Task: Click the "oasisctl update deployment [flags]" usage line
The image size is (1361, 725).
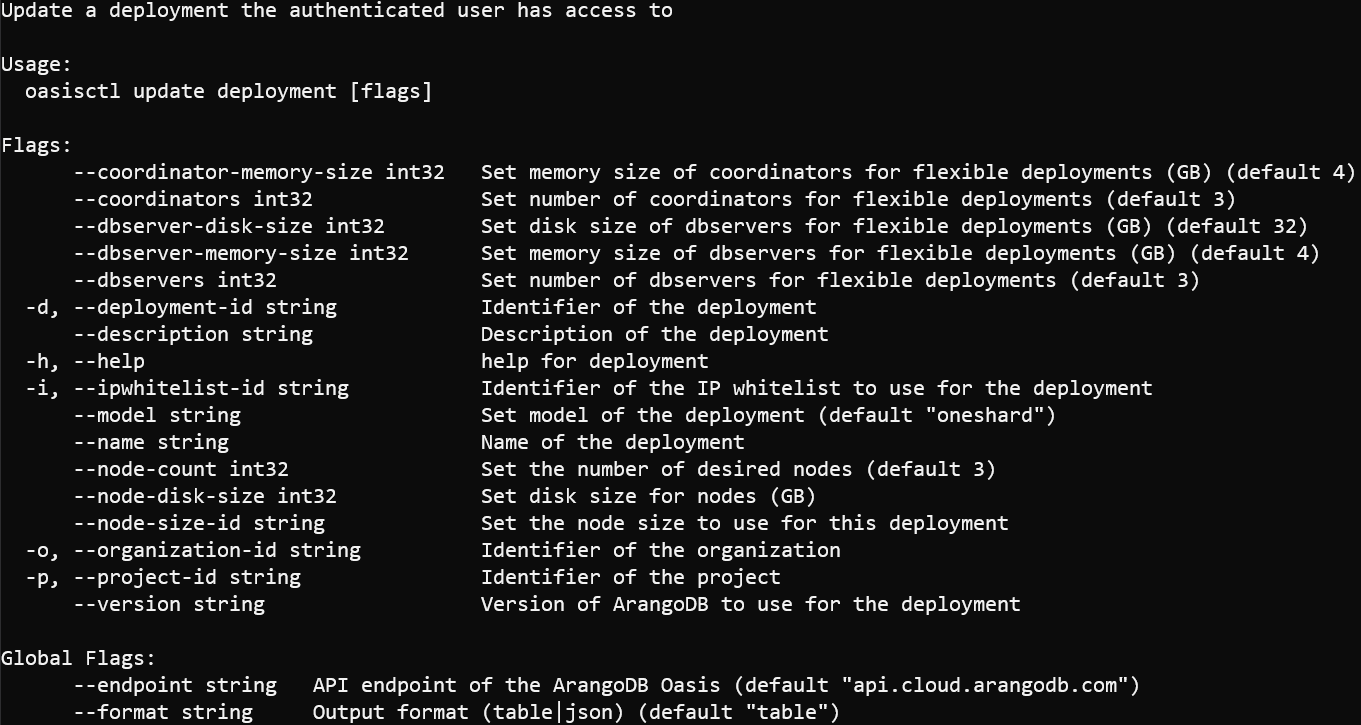Action: [228, 91]
